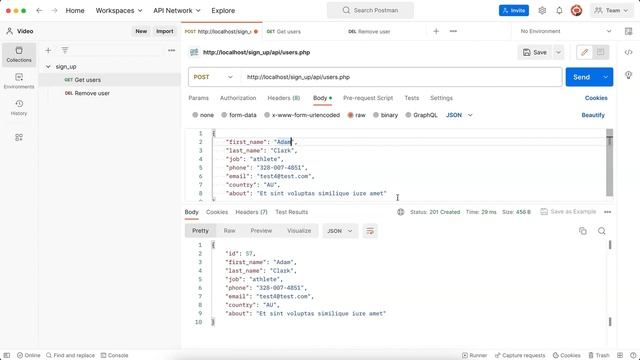
Task: Open the help icon in status bar
Action: pos(633,355)
